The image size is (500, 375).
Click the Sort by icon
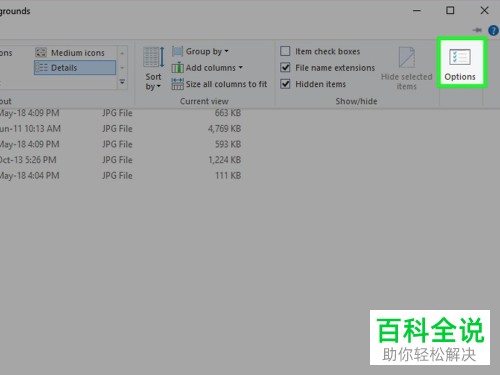tap(154, 57)
